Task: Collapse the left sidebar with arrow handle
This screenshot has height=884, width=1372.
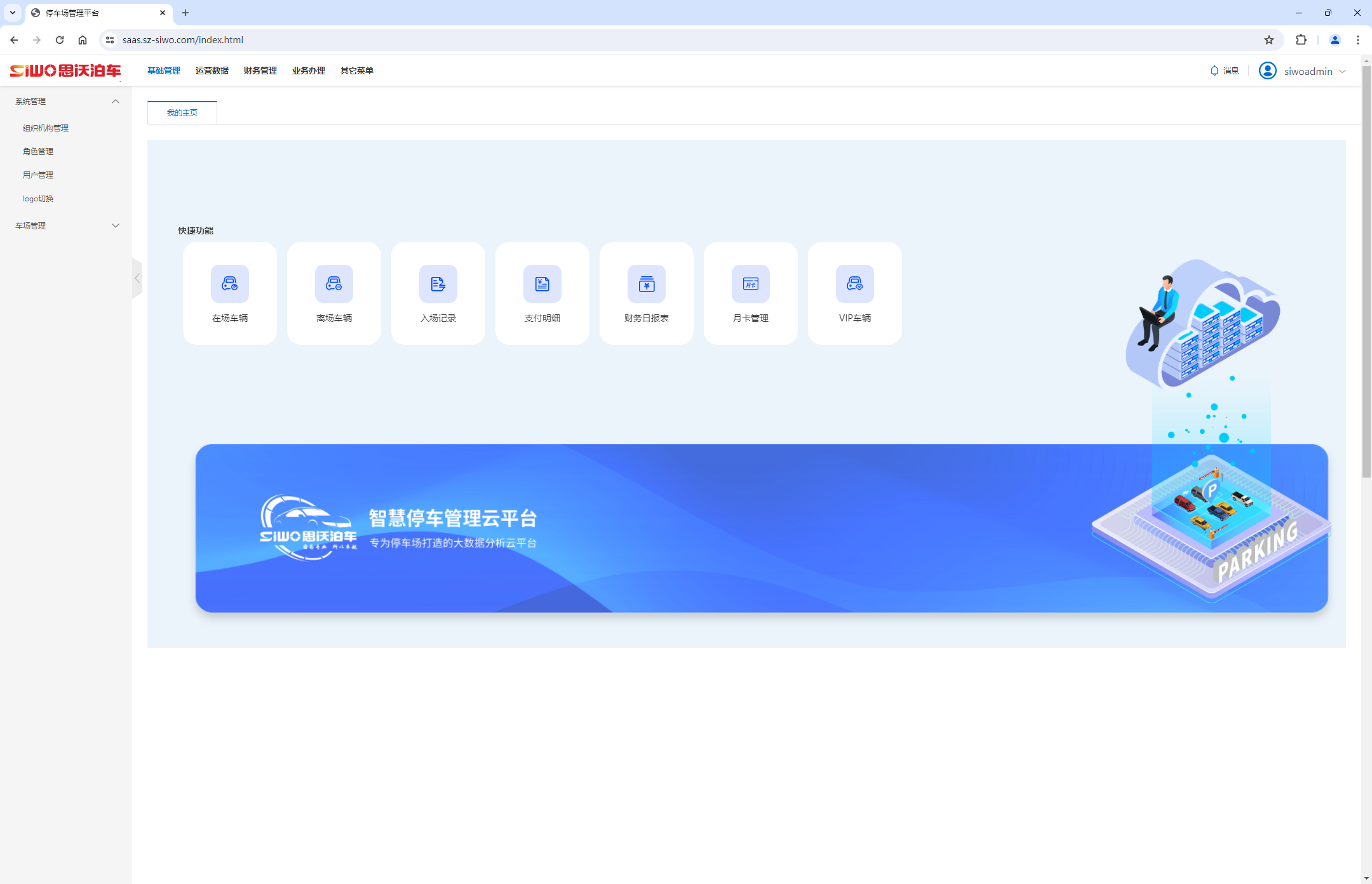Action: point(137,278)
